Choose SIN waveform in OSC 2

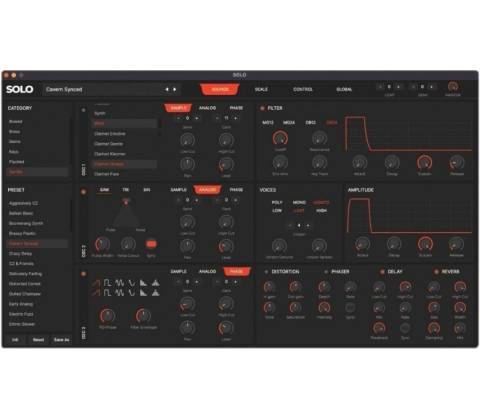tap(147, 190)
